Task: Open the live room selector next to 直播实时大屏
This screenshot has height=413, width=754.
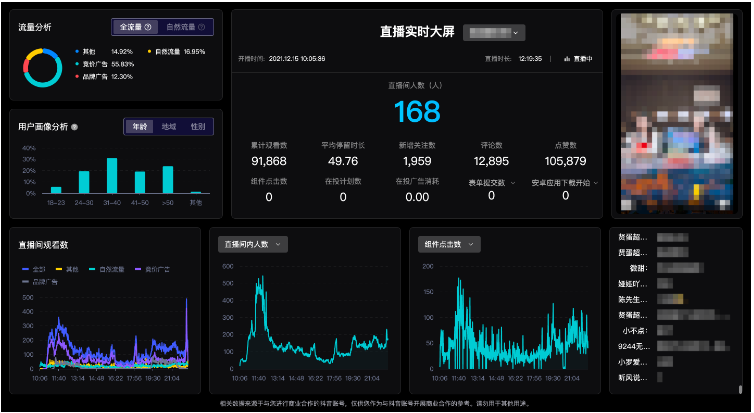Action: 494,33
